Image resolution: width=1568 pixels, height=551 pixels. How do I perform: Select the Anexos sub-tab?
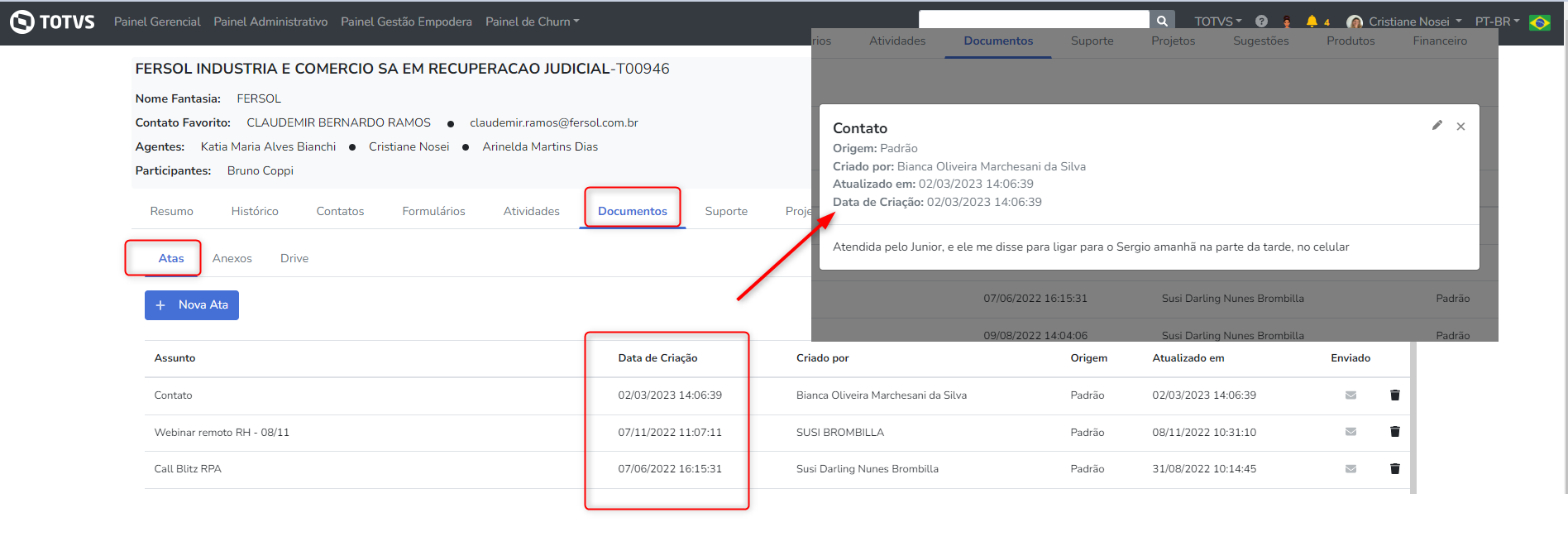click(232, 258)
